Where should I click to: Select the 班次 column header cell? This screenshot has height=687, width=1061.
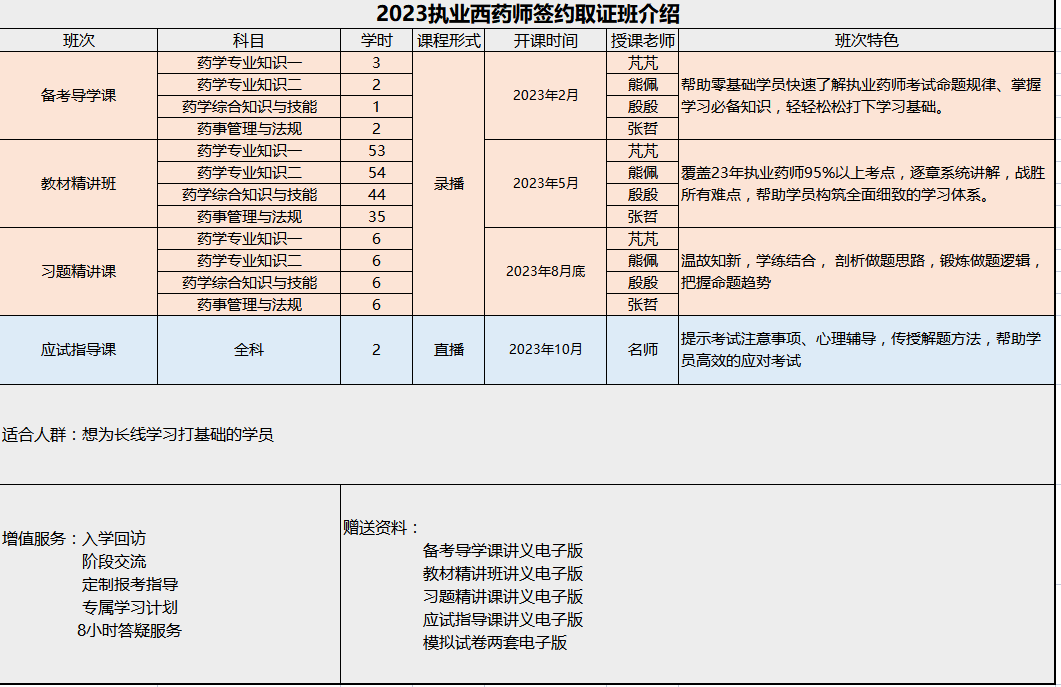point(79,41)
